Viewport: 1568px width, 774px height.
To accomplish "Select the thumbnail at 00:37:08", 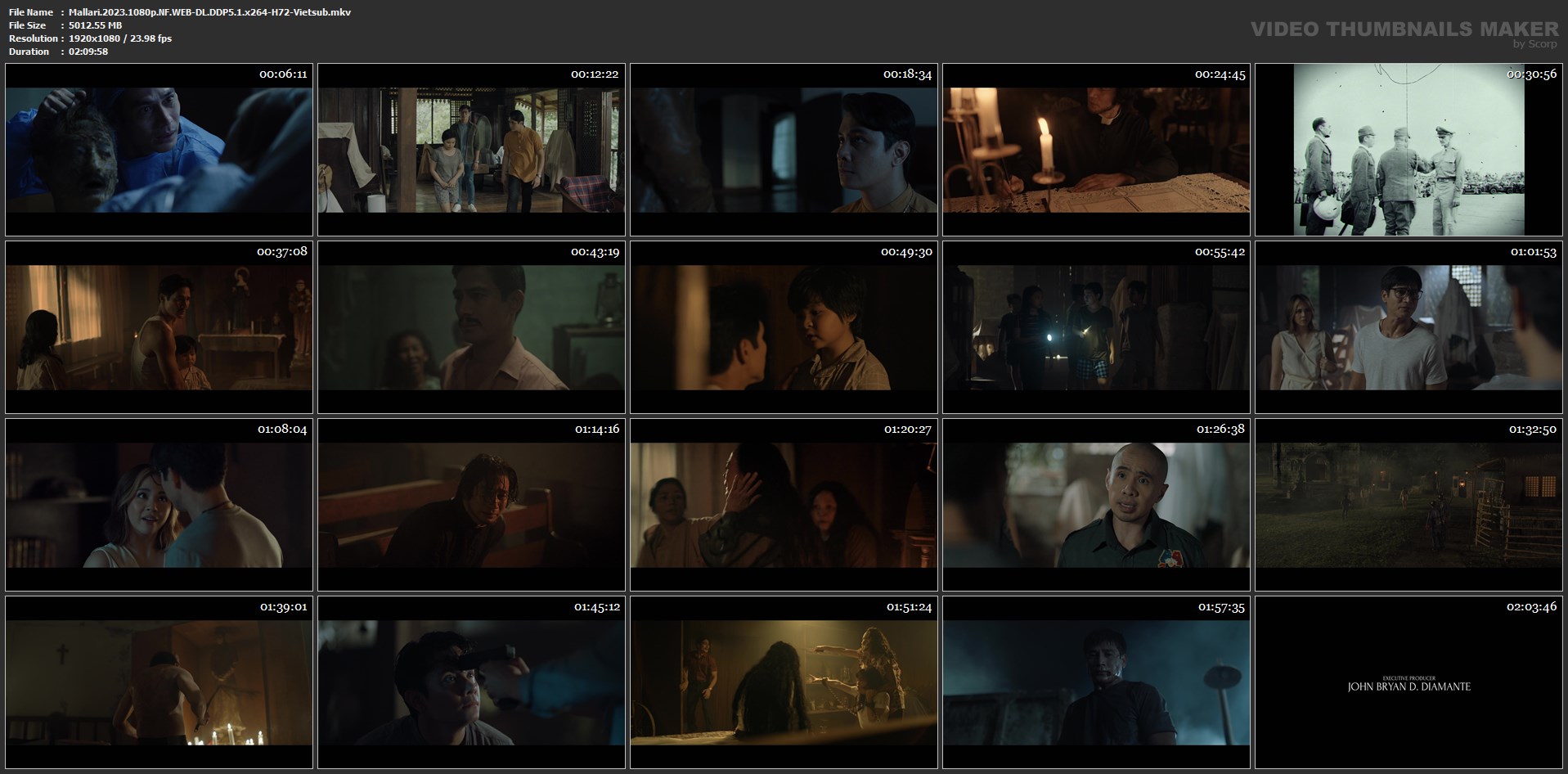I will click(x=159, y=327).
